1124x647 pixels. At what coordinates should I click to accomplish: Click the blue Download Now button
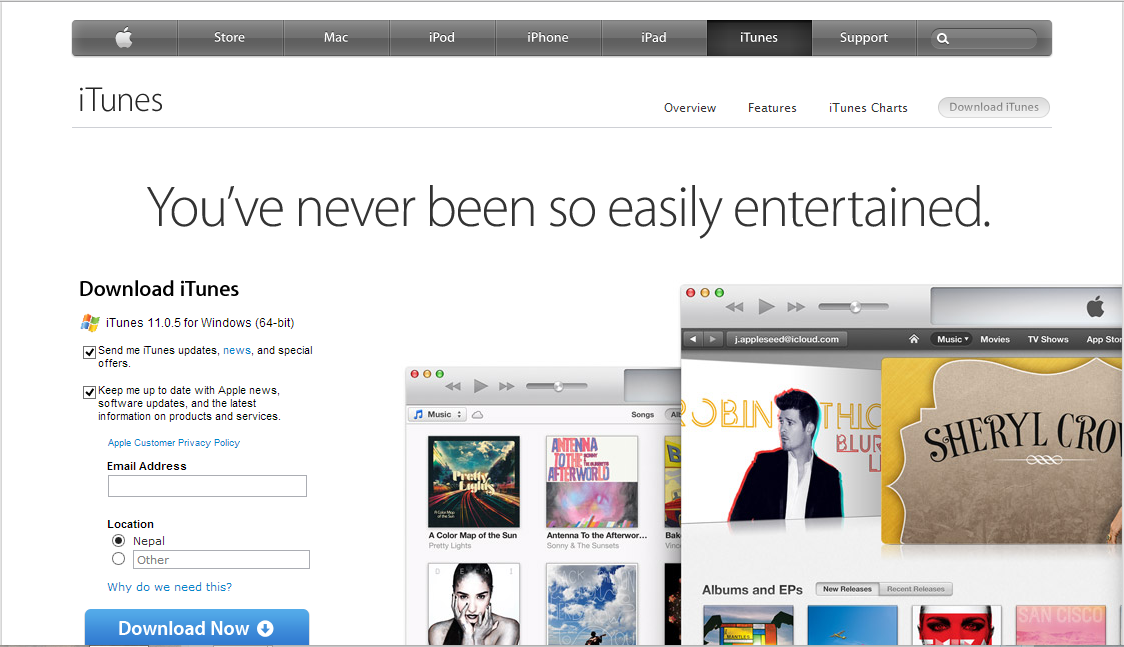[196, 628]
